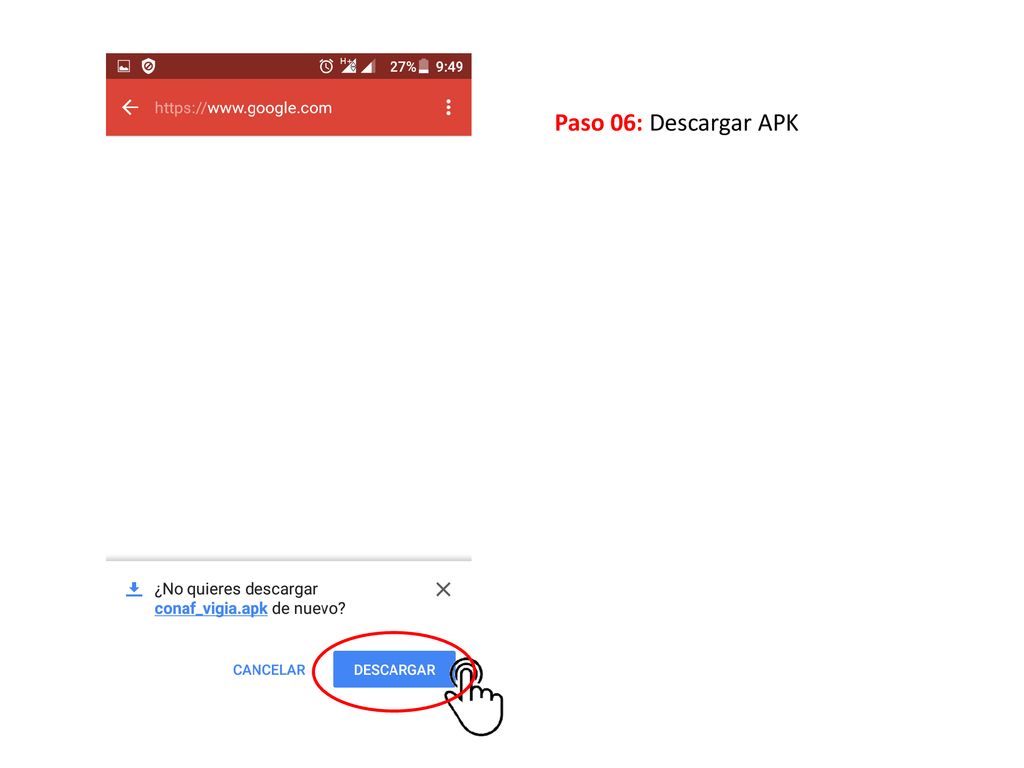Click the 'Descargar APK' heading text
The width and height of the screenshot is (1024, 768).
pos(724,123)
